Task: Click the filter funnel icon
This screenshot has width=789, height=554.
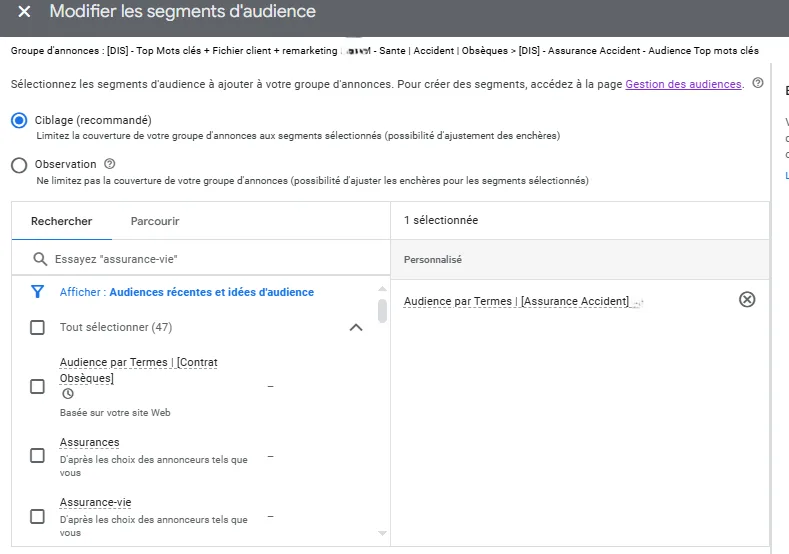Action: point(37,292)
